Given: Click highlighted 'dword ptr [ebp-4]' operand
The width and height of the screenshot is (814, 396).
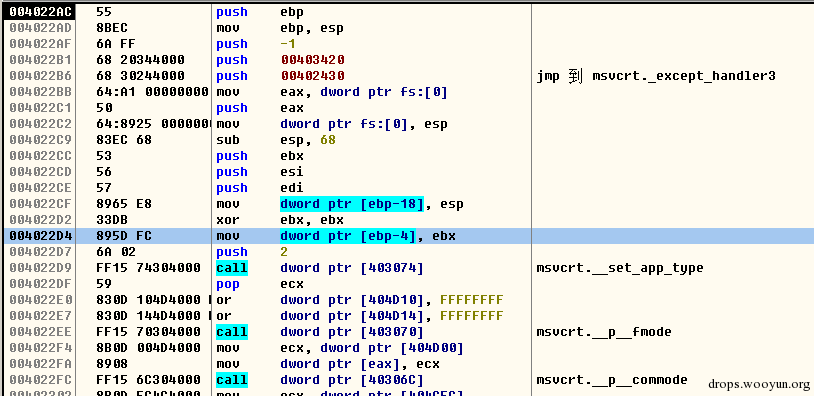Looking at the screenshot, I should (x=348, y=236).
